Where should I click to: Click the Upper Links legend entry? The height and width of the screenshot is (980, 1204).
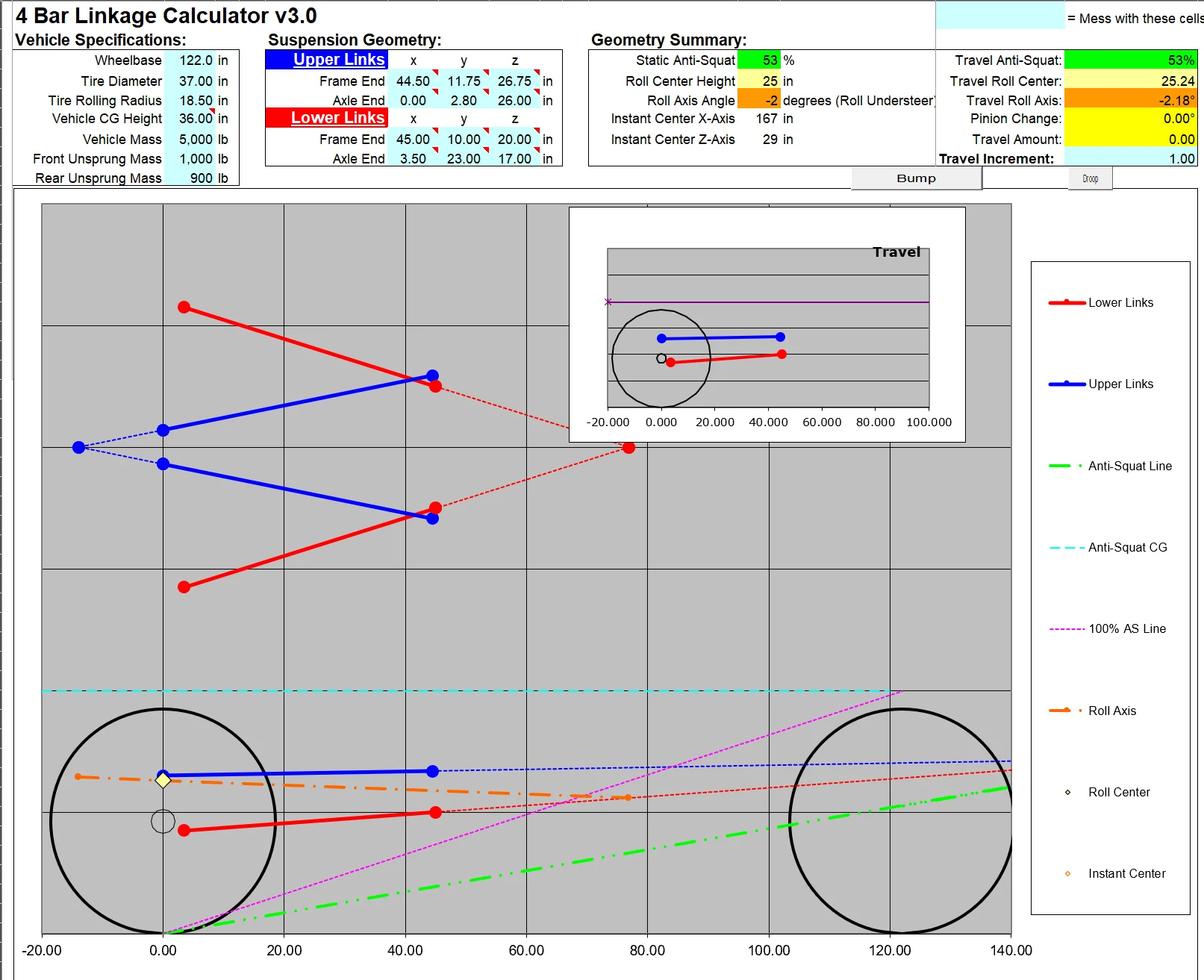pyautogui.click(x=1102, y=384)
